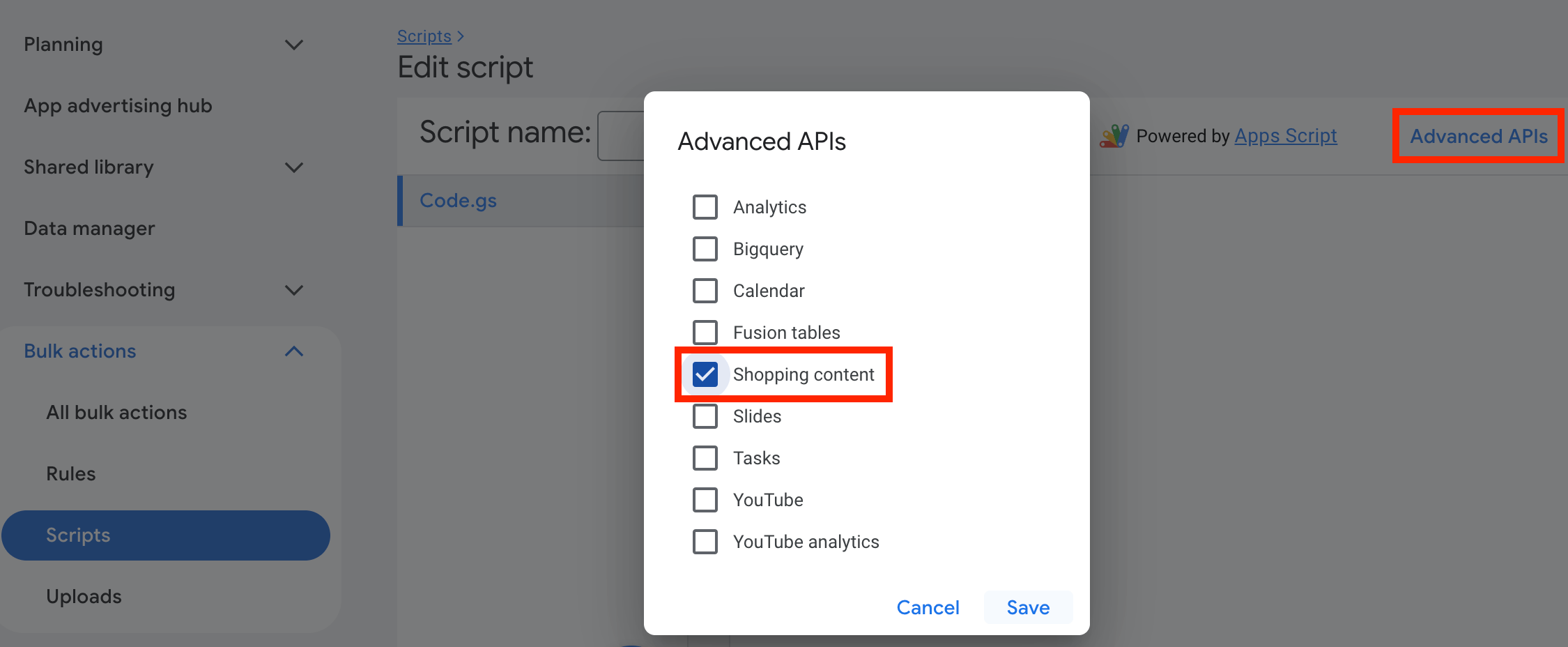Screen dimensions: 1568x647
Task: Enable the Bigquery API checkbox
Action: [x=705, y=249]
